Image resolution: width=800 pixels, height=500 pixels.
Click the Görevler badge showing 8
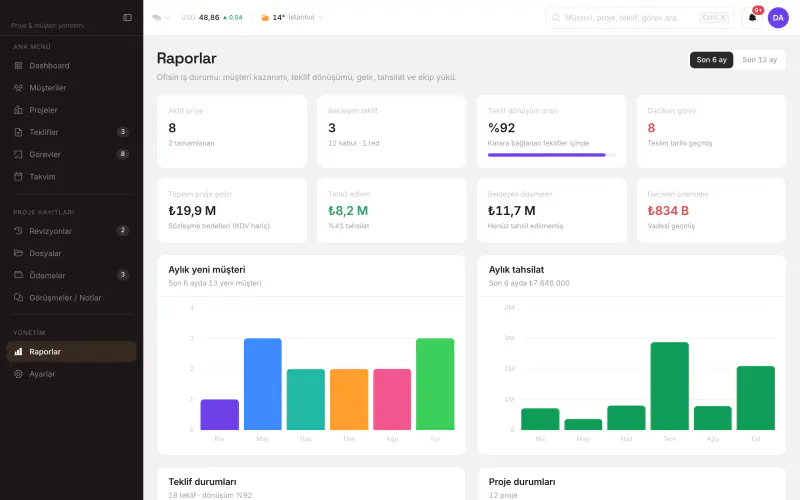coord(122,154)
